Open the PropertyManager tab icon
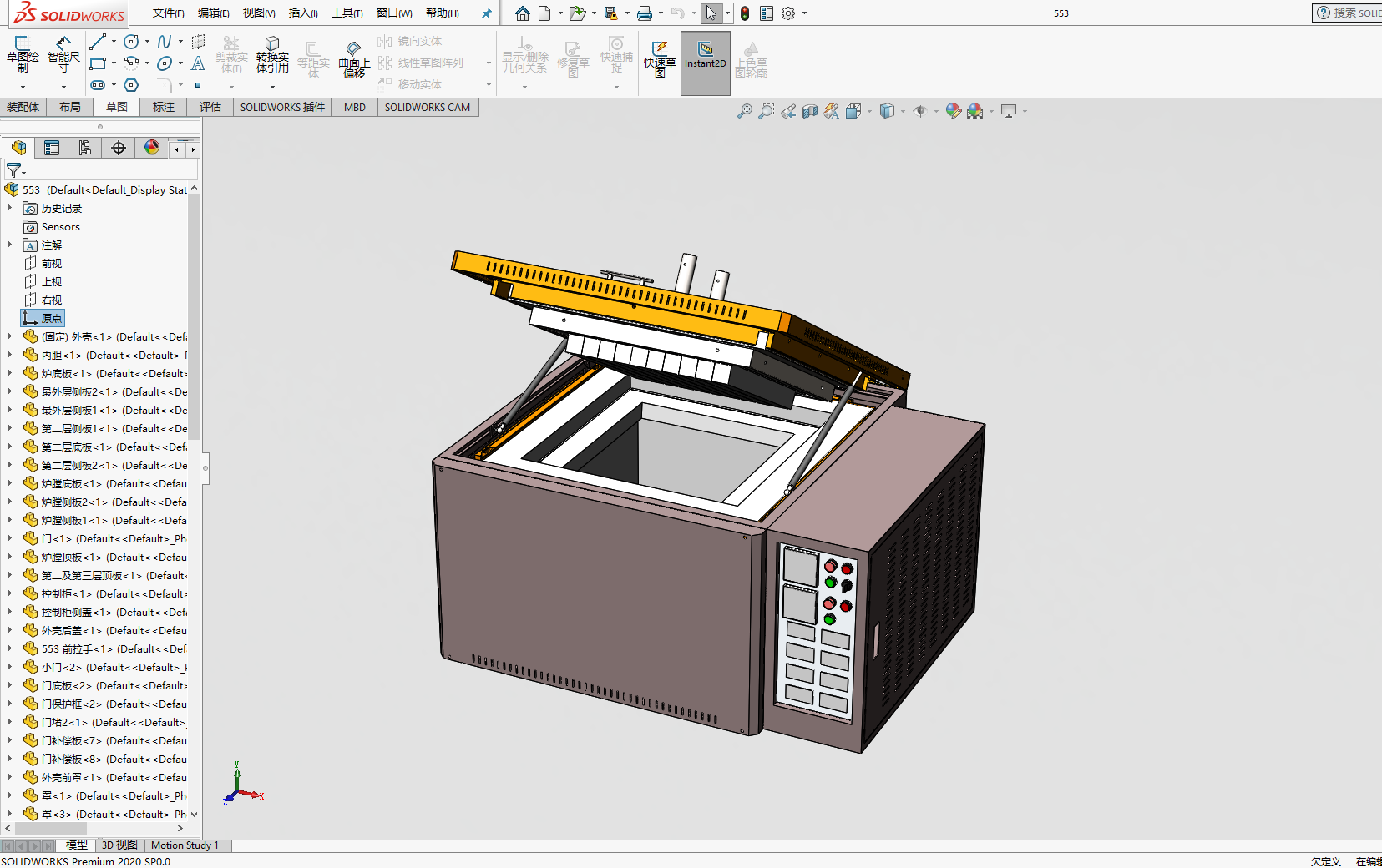 point(52,148)
